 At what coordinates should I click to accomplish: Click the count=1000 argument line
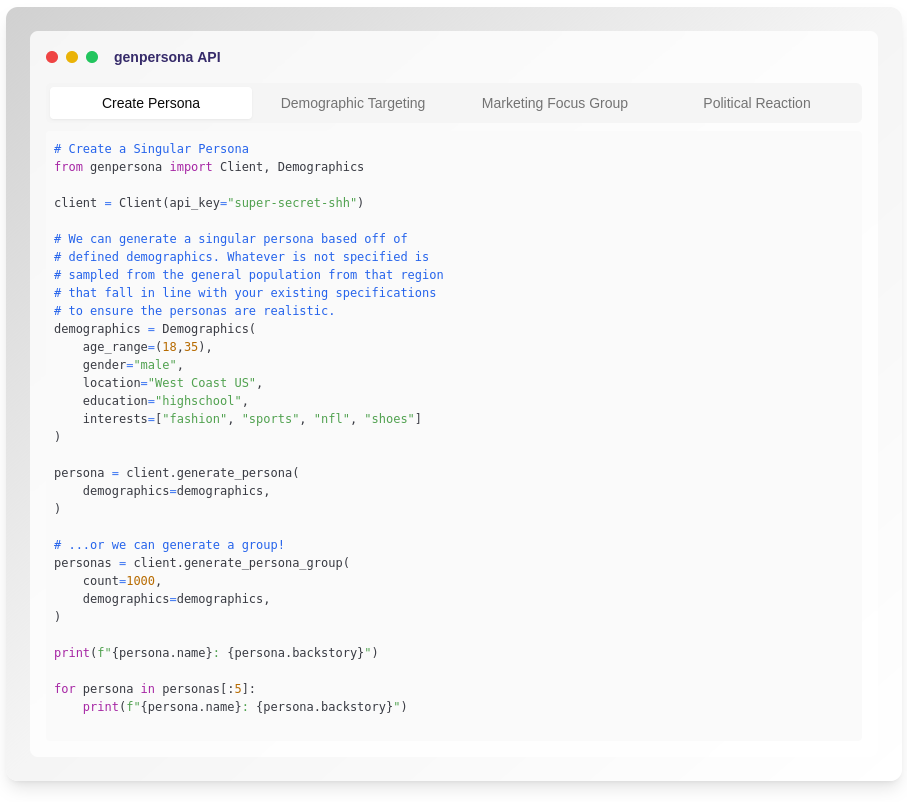coord(122,581)
